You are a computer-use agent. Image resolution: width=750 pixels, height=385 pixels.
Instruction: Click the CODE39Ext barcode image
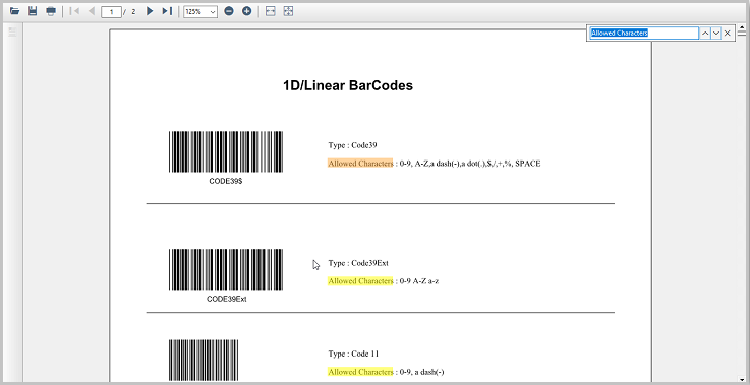point(226,269)
